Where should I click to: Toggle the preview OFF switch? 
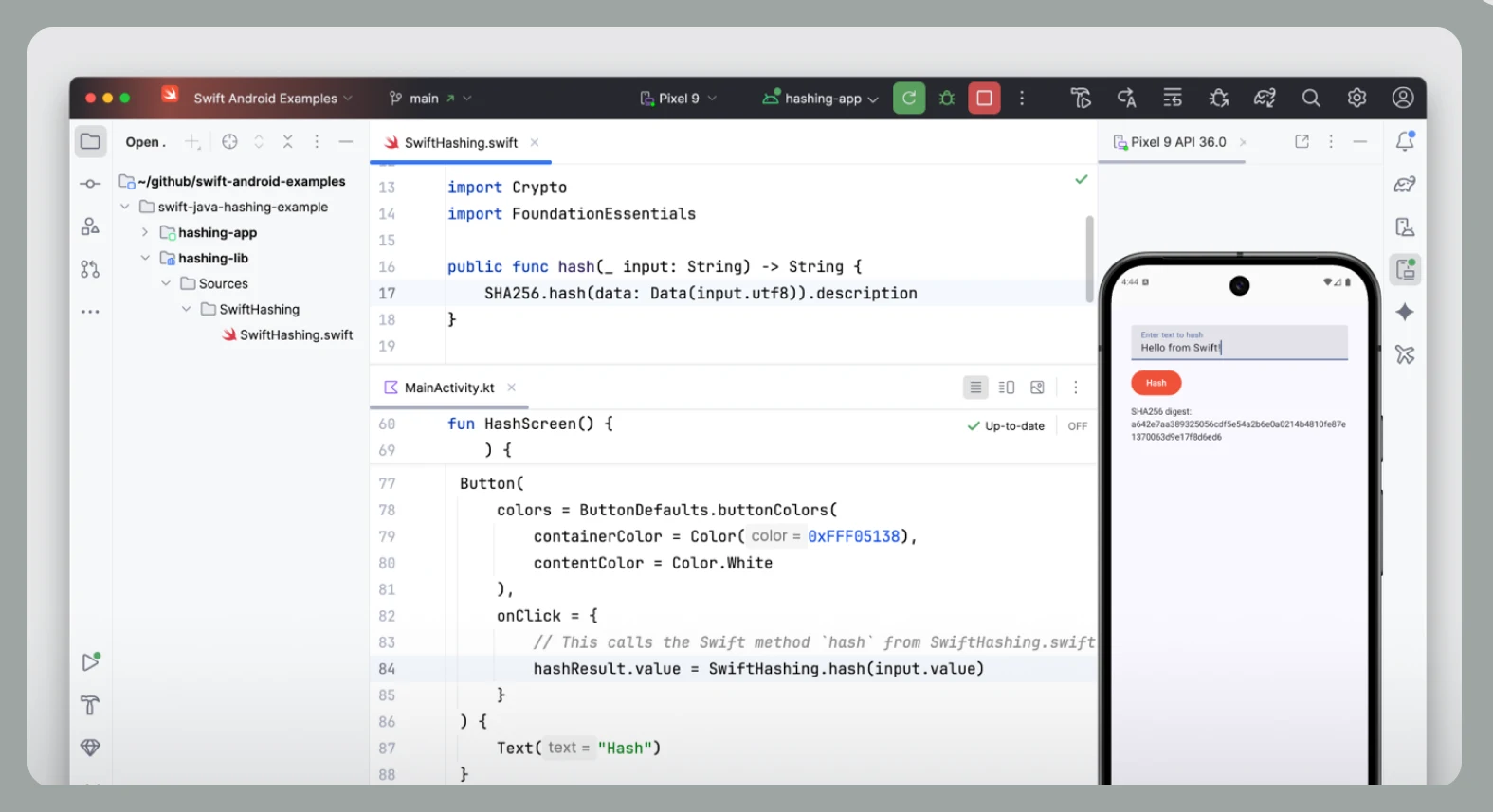click(x=1077, y=426)
